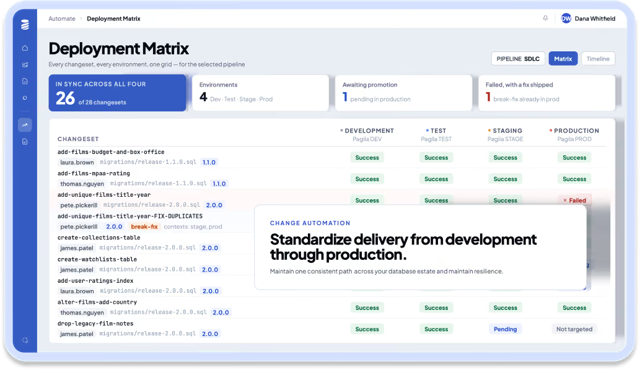The width and height of the screenshot is (640, 370).
Task: Open notifications bell icon
Action: coord(545,18)
